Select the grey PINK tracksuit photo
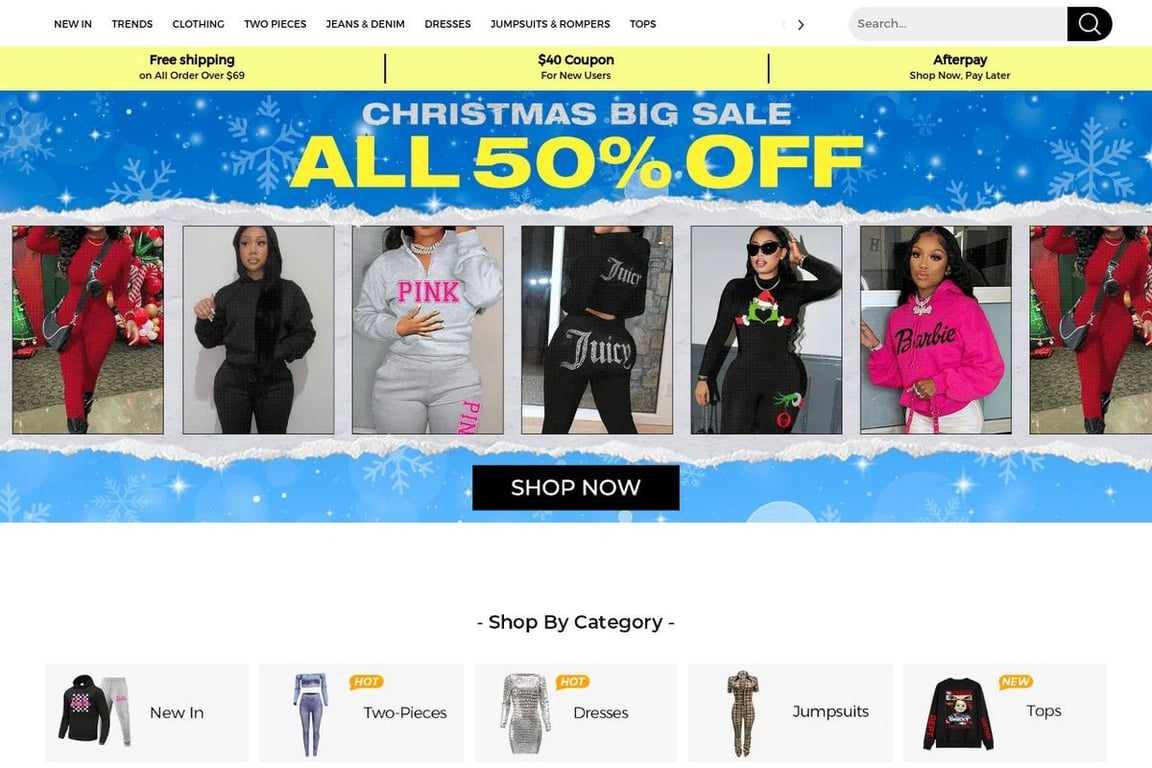 (428, 329)
